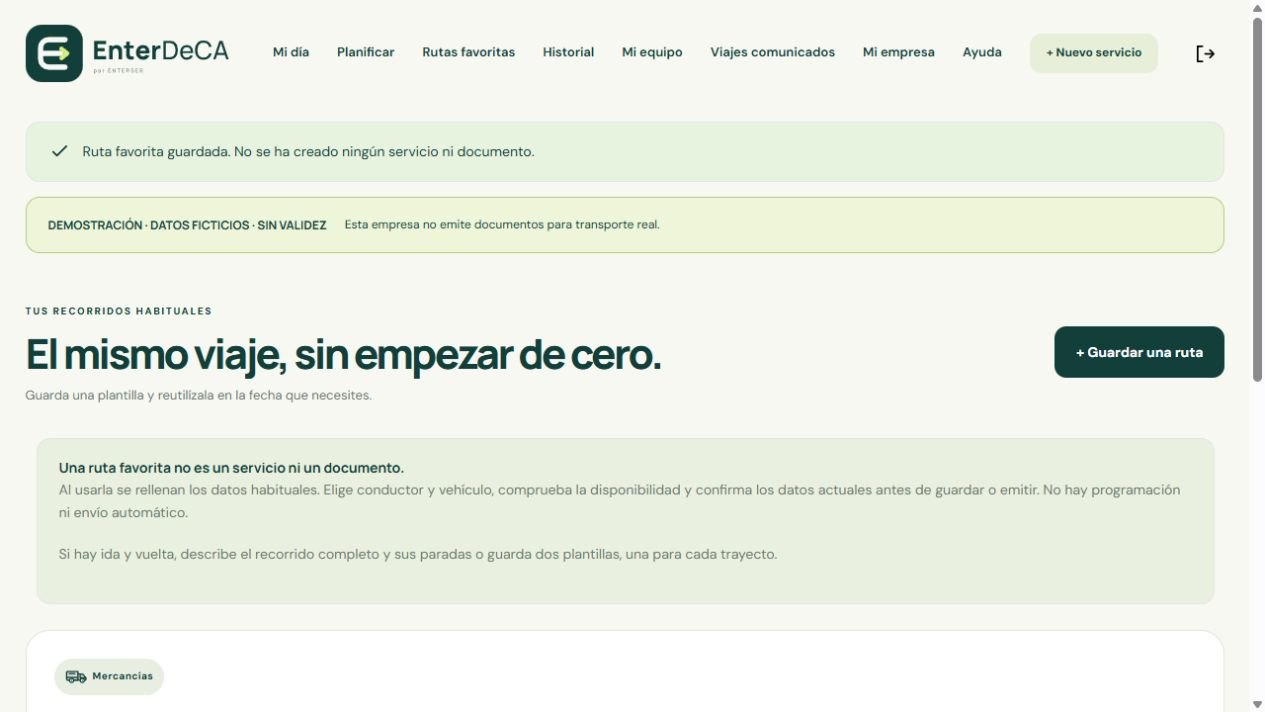Click 'Una ruta favorita no es un servicio' bold text

[231, 468]
